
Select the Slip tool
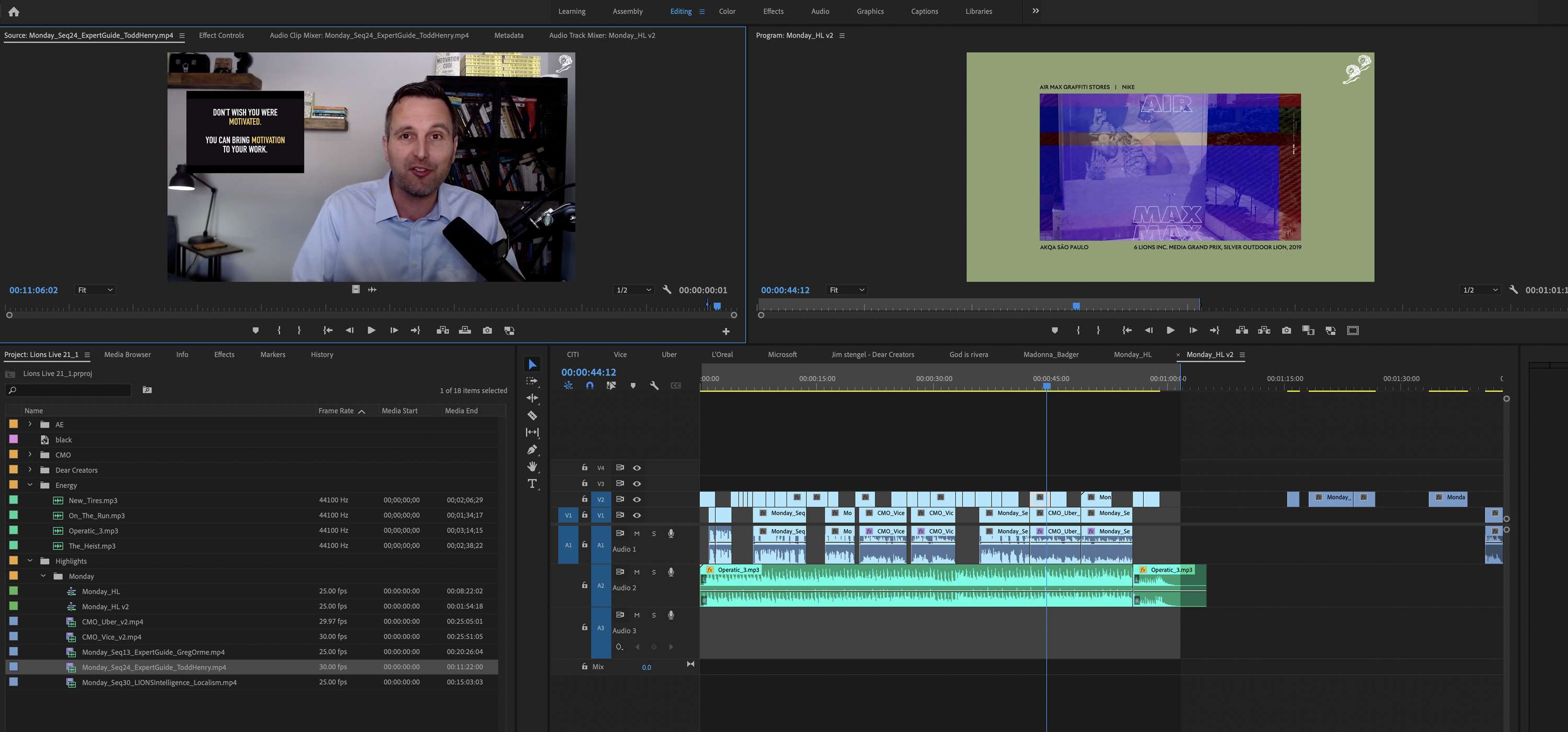[532, 432]
